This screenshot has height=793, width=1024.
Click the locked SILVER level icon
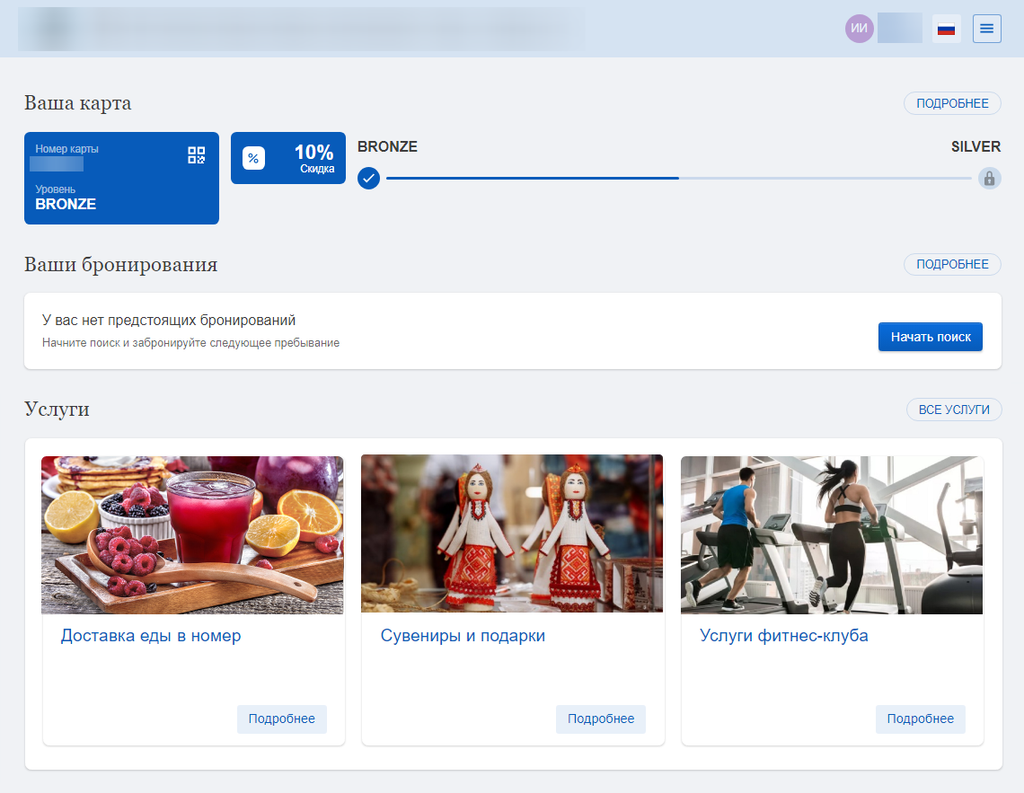point(989,178)
